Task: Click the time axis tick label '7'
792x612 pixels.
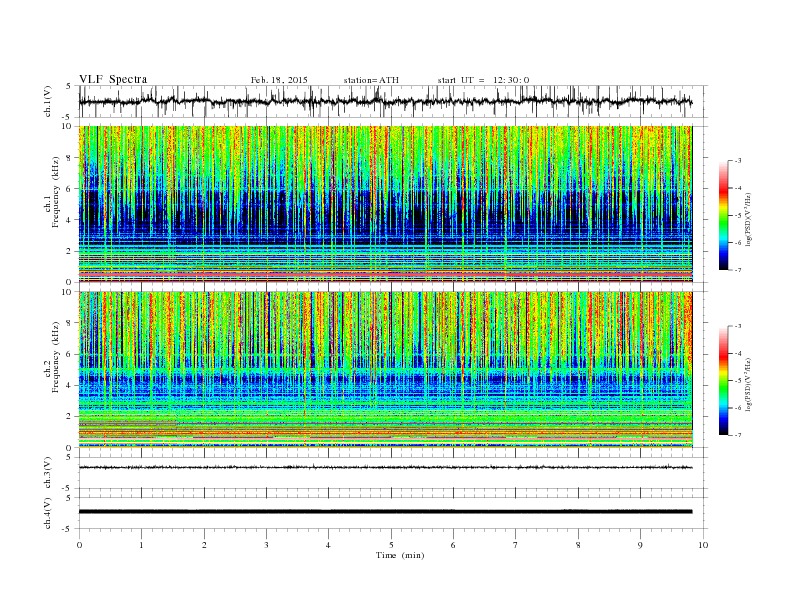Action: pos(516,545)
